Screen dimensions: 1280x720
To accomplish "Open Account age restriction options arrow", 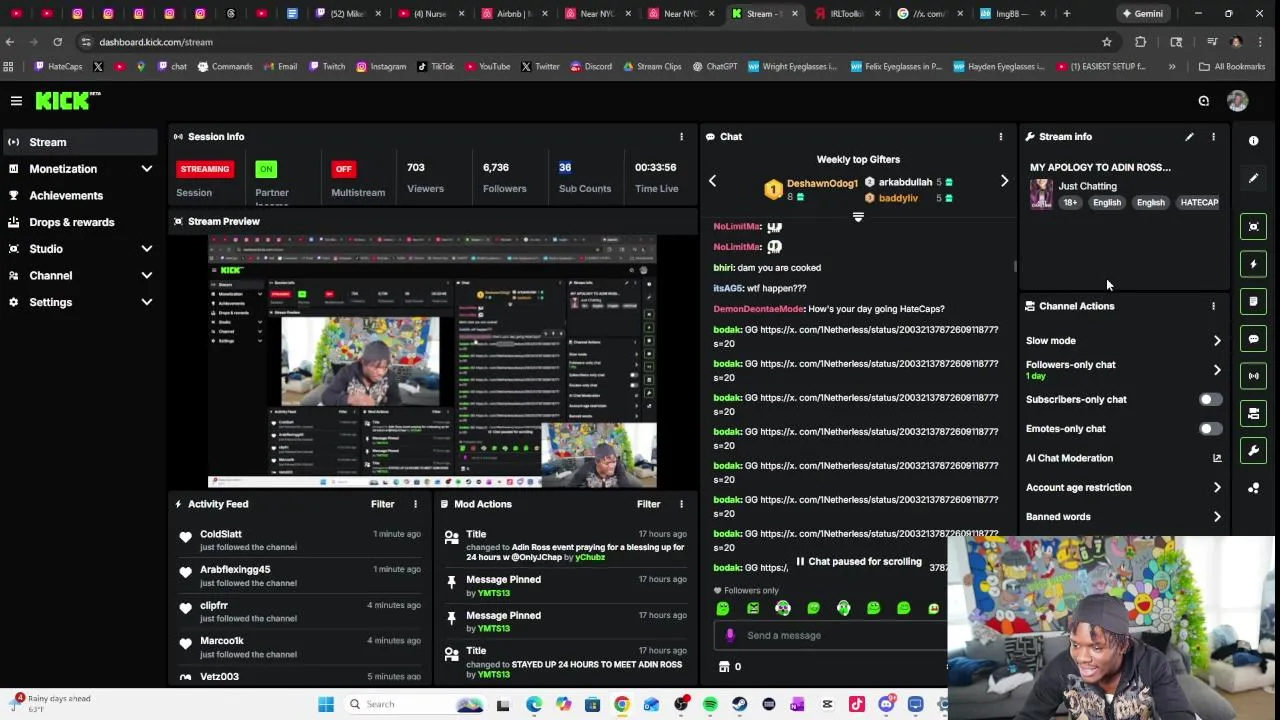I will coord(1217,488).
